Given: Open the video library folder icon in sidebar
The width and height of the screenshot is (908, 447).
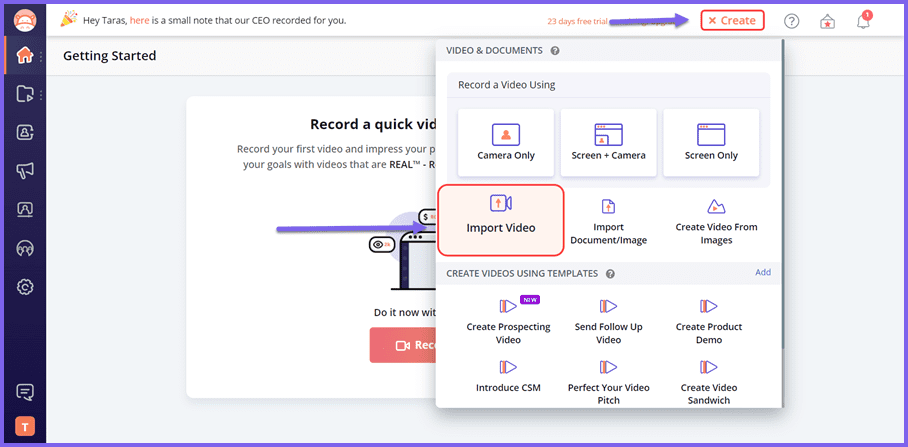Looking at the screenshot, I should pyautogui.click(x=25, y=94).
